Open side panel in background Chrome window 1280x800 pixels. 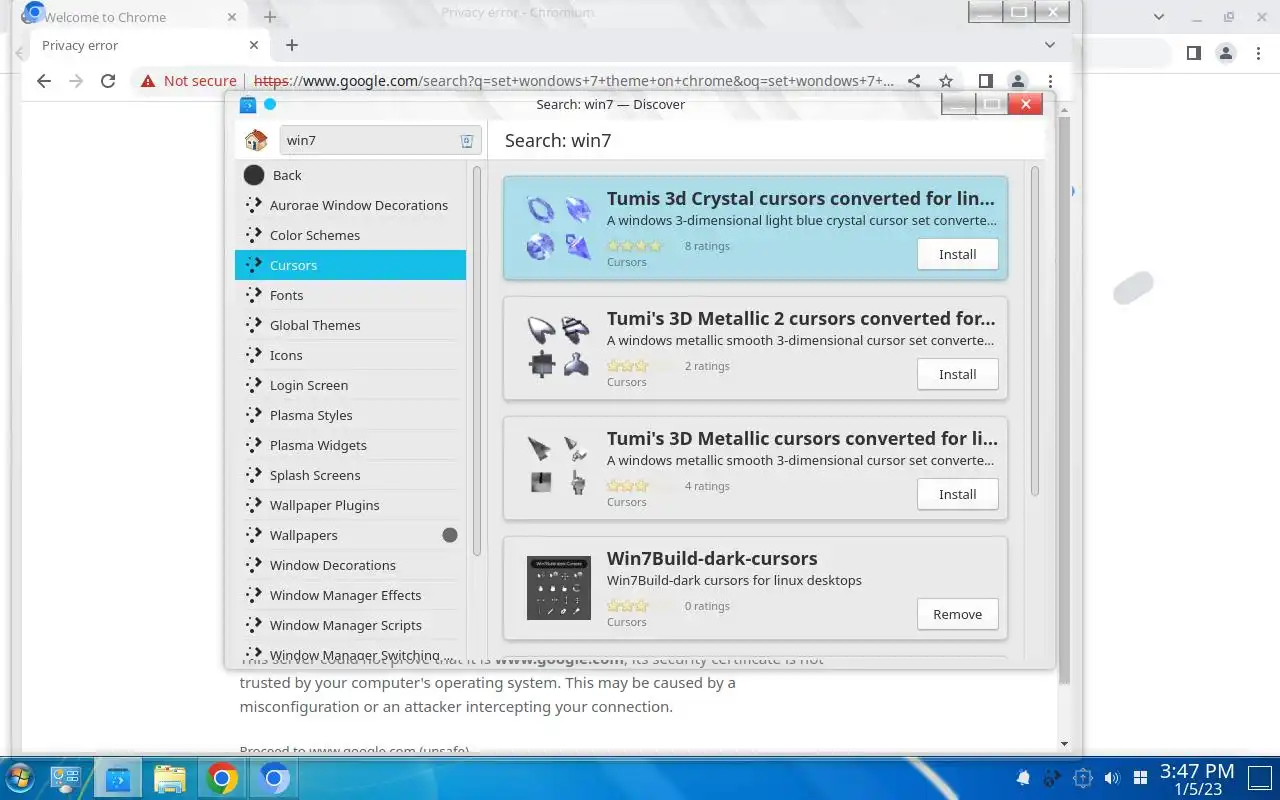tap(1193, 53)
